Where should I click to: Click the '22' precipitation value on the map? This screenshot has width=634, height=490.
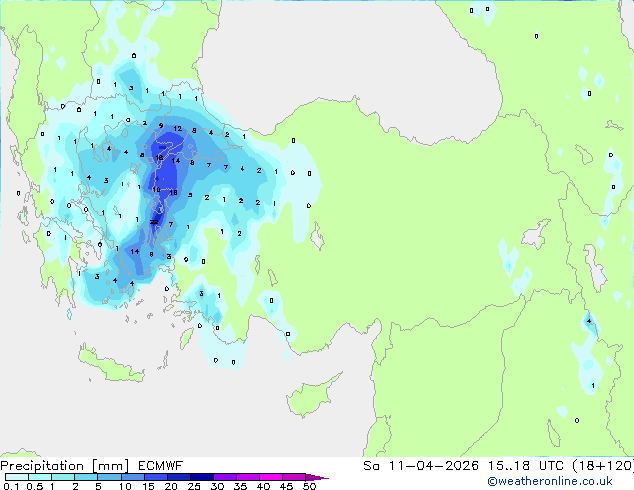click(154, 222)
